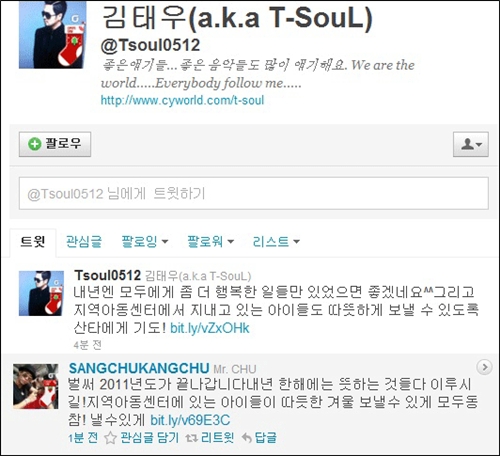
Task: Expand the 팔로워 dropdown tab
Action: tap(210, 241)
